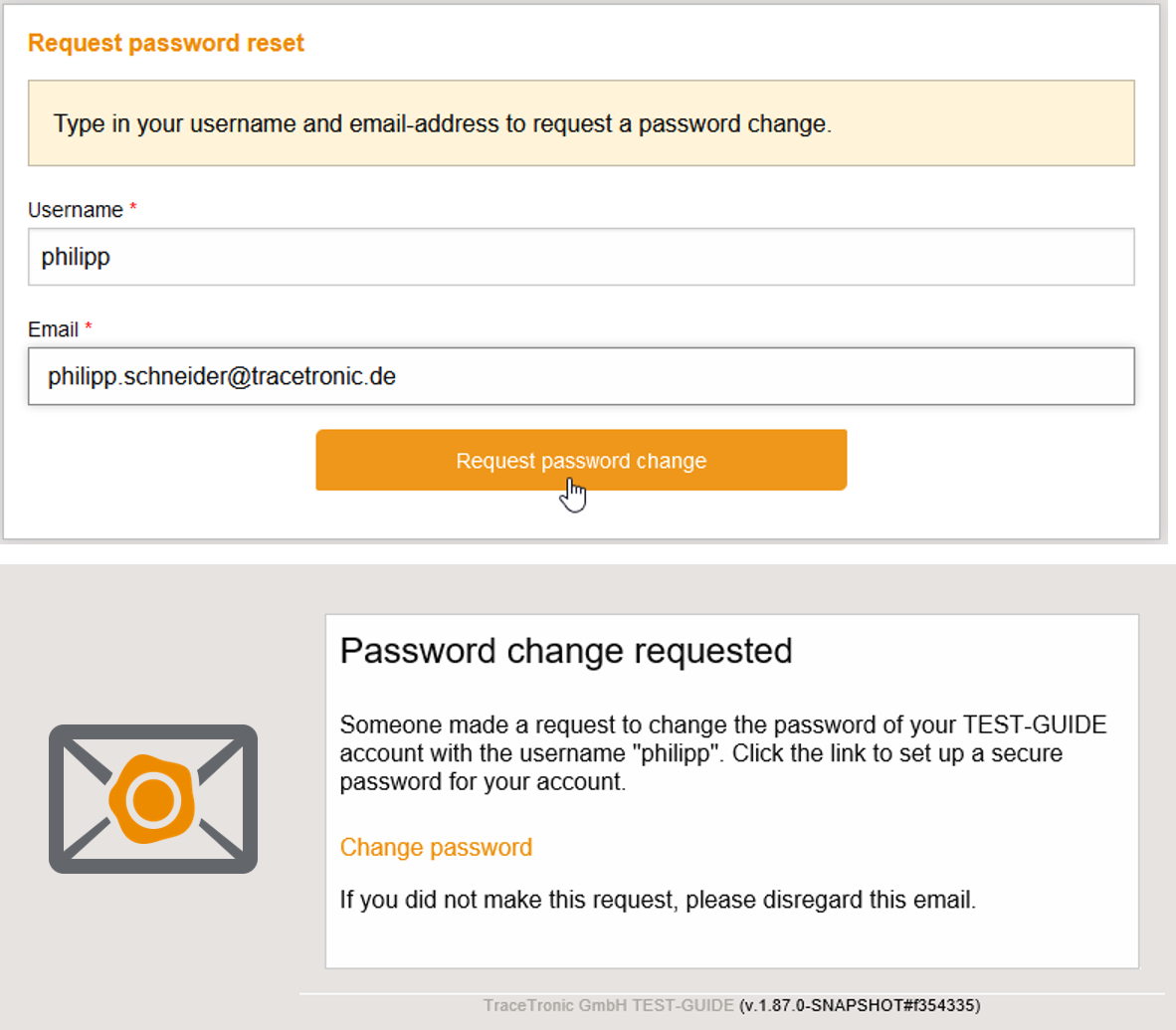The height and width of the screenshot is (1030, 1176).
Task: Click the v.1.87.0-SNAPSHOT version text
Action: (x=860, y=1005)
